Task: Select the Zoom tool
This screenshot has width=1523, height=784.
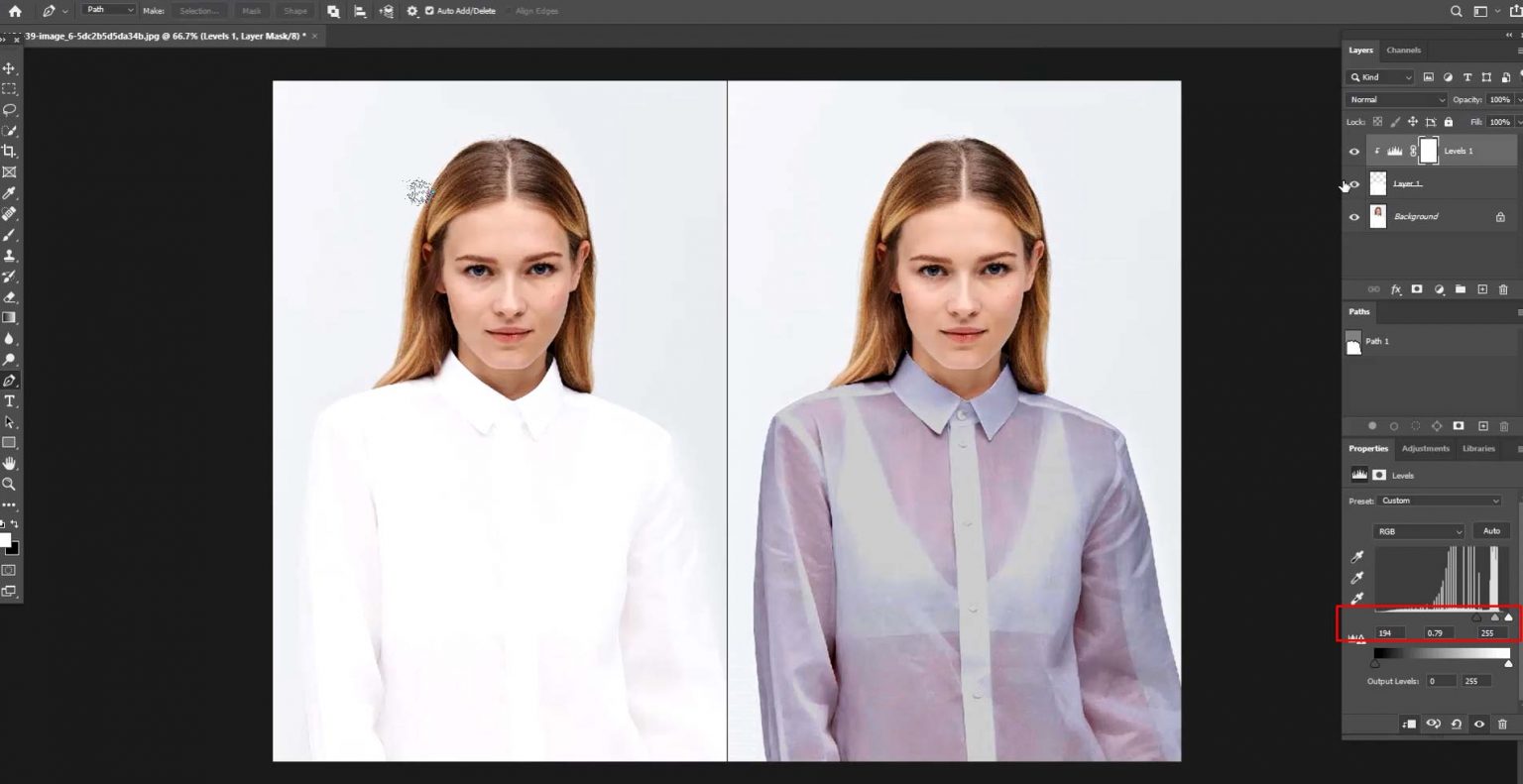Action: click(10, 484)
